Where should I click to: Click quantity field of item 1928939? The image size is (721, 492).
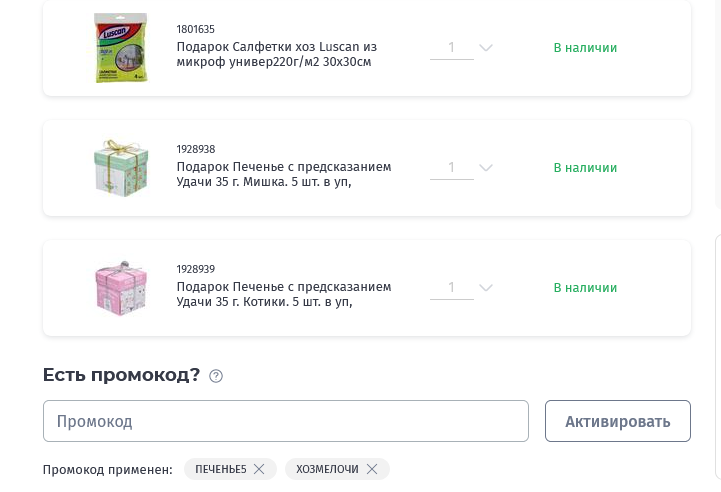pyautogui.click(x=452, y=288)
